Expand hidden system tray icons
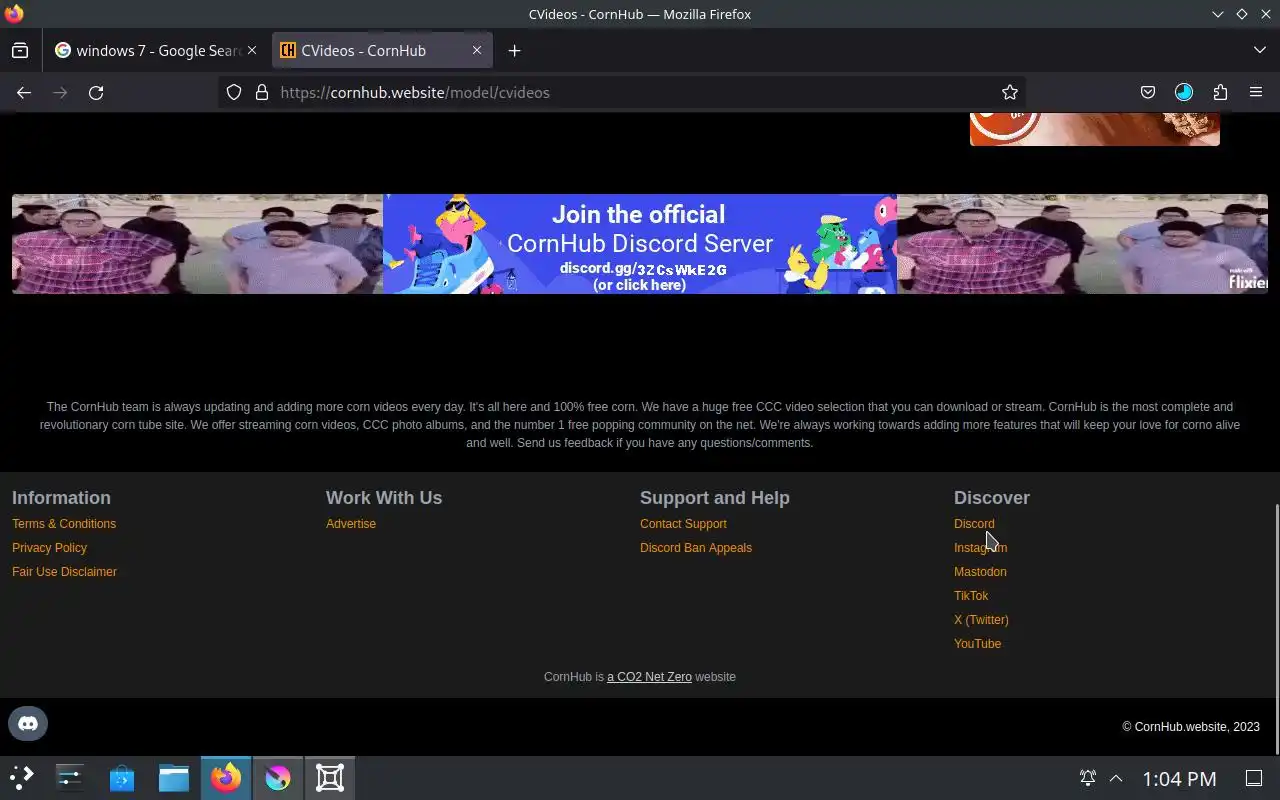This screenshot has width=1280, height=800. click(x=1116, y=778)
